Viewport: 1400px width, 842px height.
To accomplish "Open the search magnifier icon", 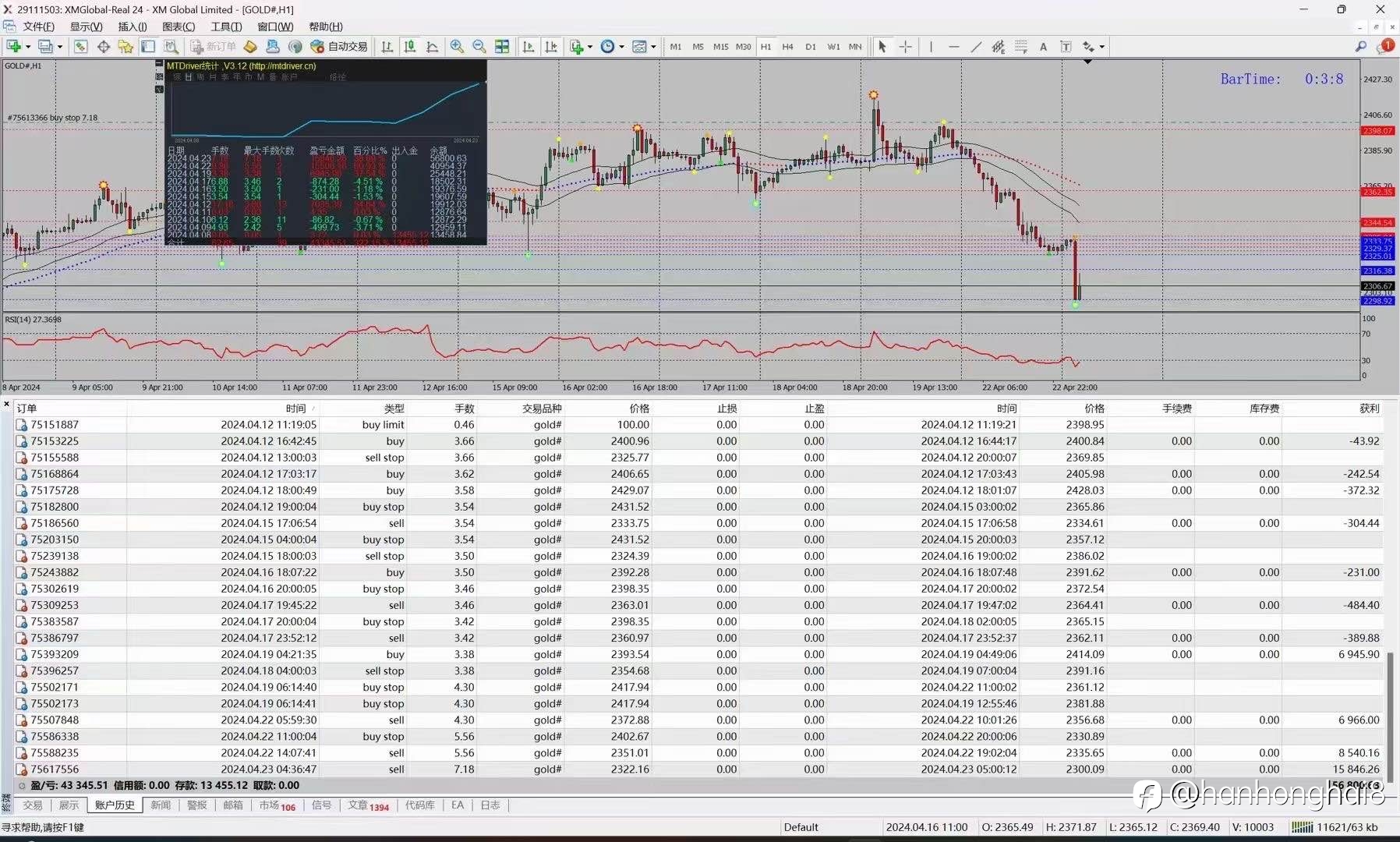I will [x=1361, y=47].
